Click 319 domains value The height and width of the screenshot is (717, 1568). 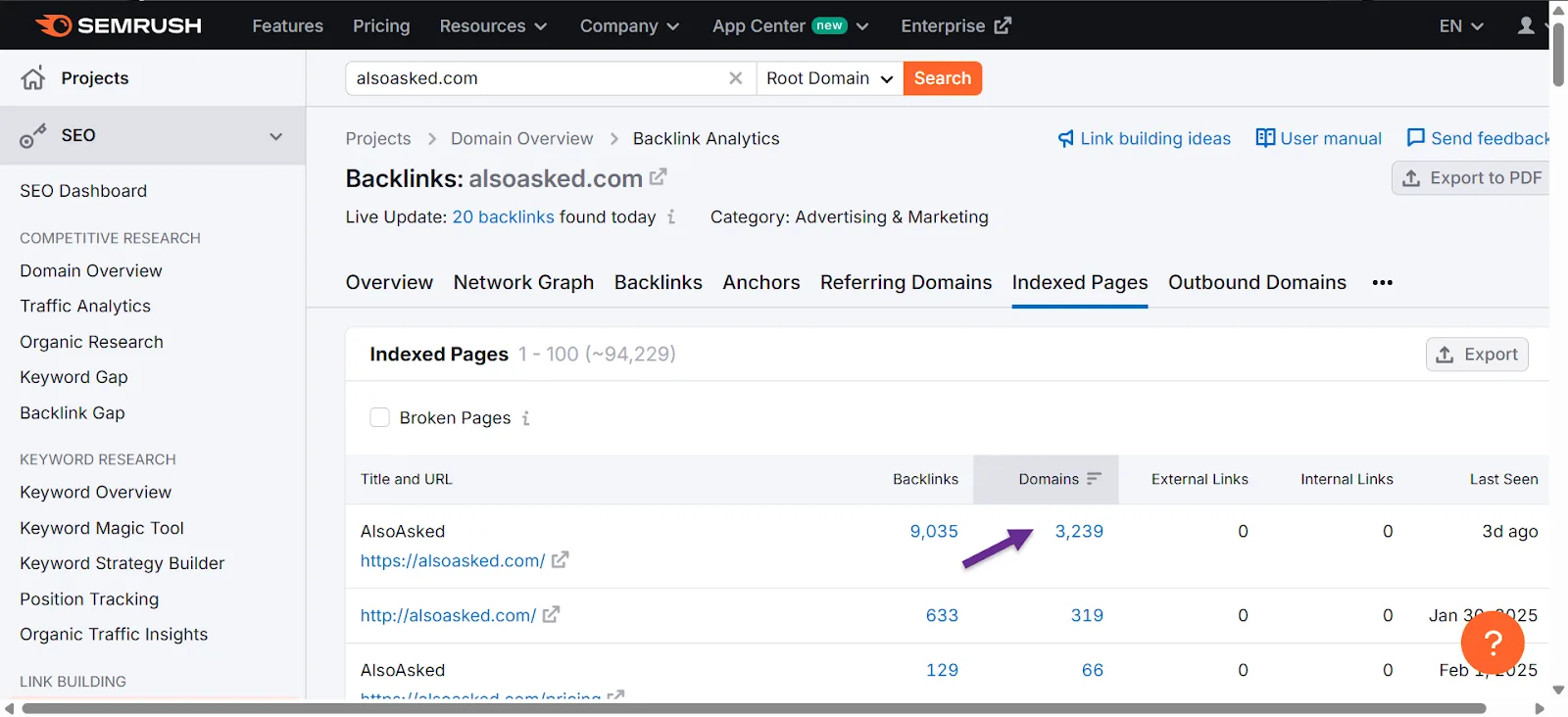point(1087,615)
